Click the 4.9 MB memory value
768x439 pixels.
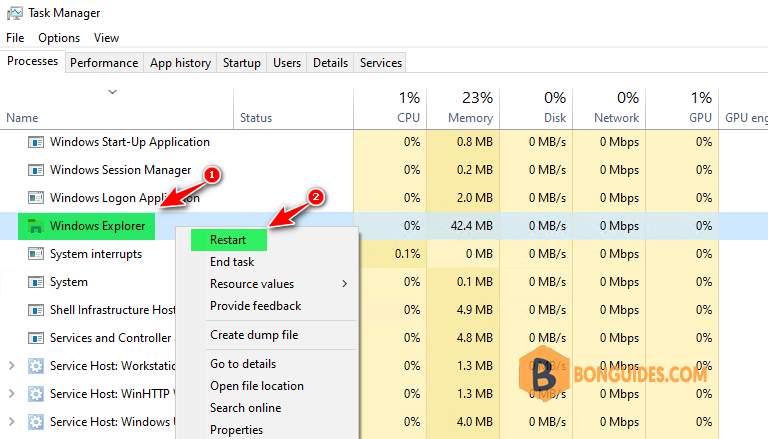(475, 310)
